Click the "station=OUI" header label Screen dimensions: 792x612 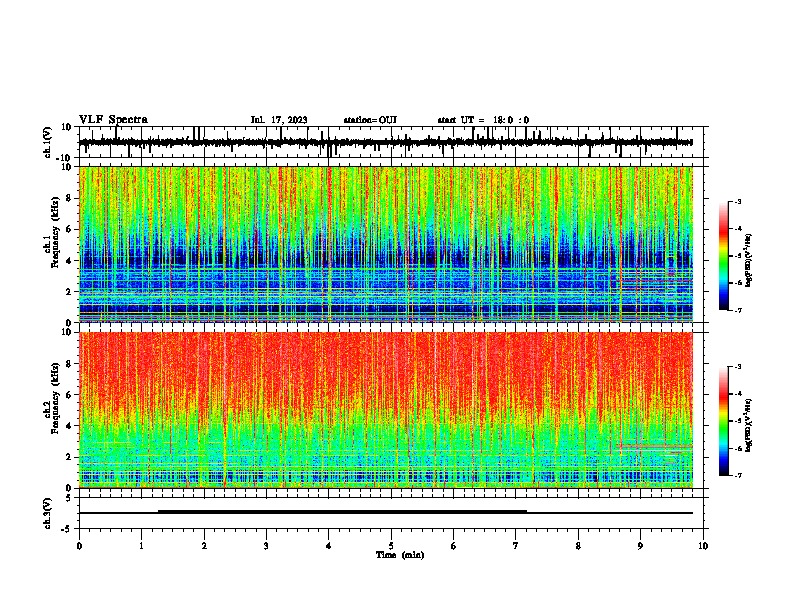(x=370, y=120)
